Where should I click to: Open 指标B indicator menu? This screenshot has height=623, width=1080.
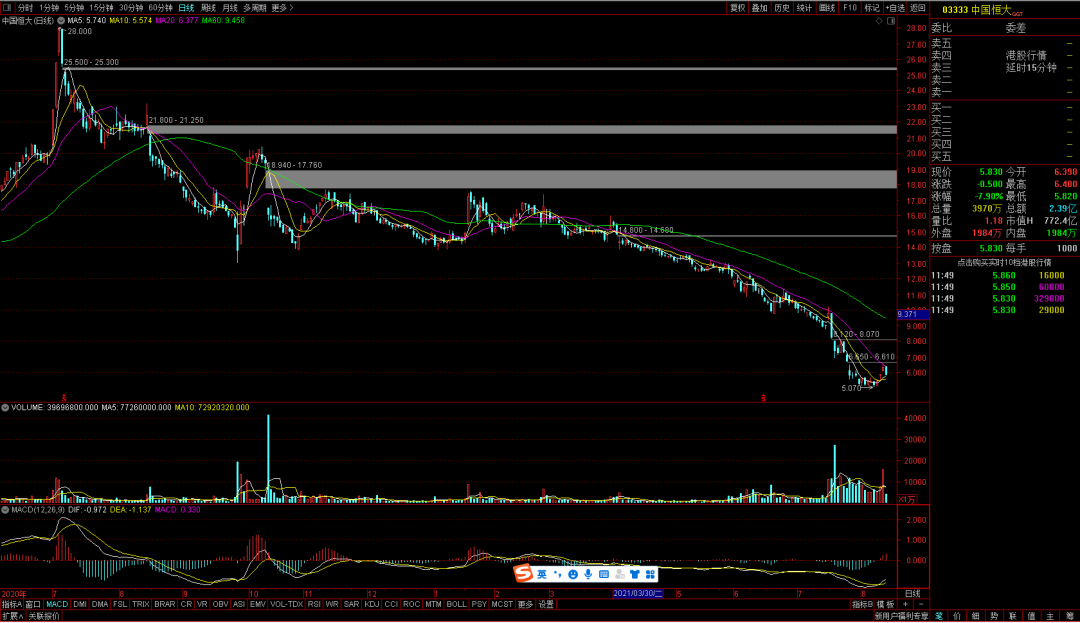[x=862, y=604]
